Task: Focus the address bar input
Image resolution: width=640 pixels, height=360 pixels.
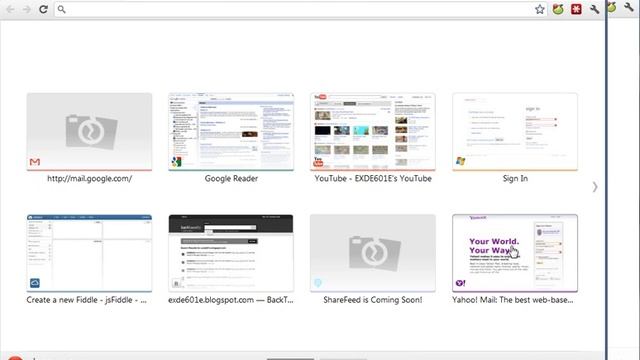Action: click(300, 9)
